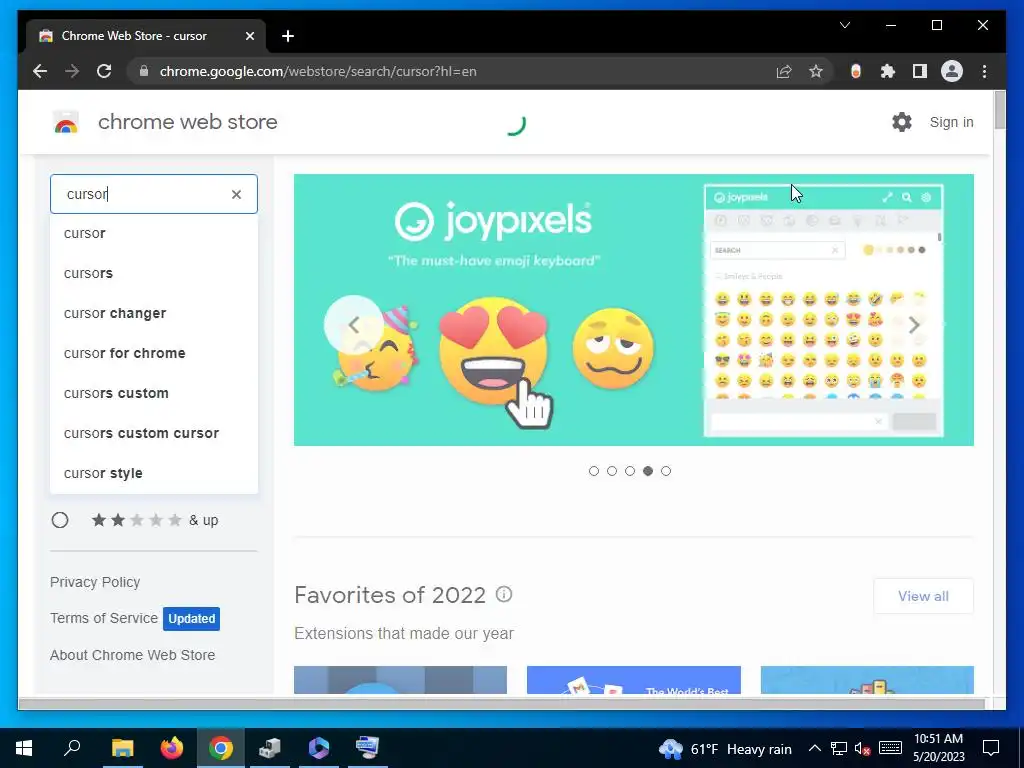Open first Favorites extension card
The height and width of the screenshot is (768, 1024).
point(400,680)
